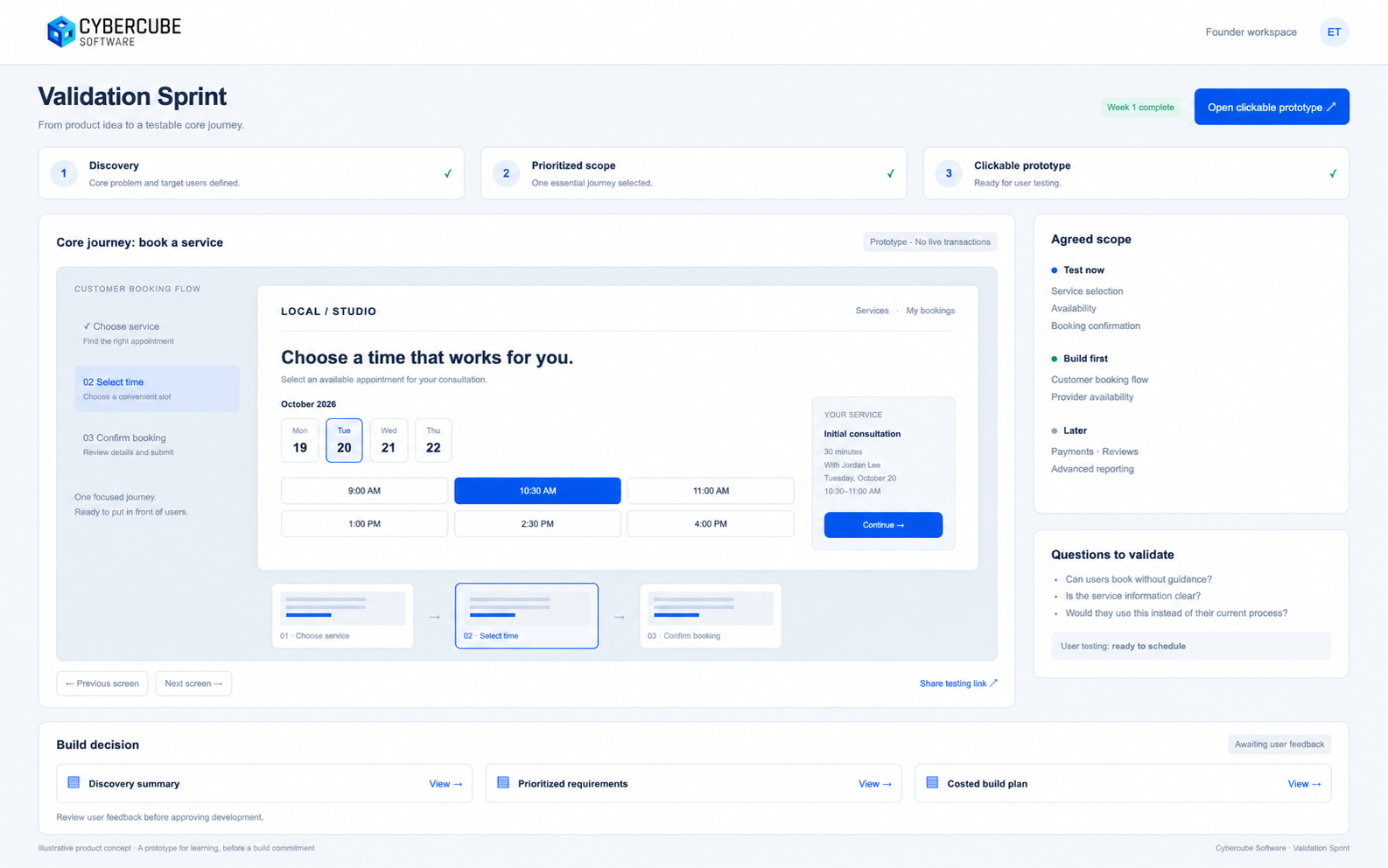Click Founder workspace label
Image resolution: width=1388 pixels, height=868 pixels.
(1251, 32)
